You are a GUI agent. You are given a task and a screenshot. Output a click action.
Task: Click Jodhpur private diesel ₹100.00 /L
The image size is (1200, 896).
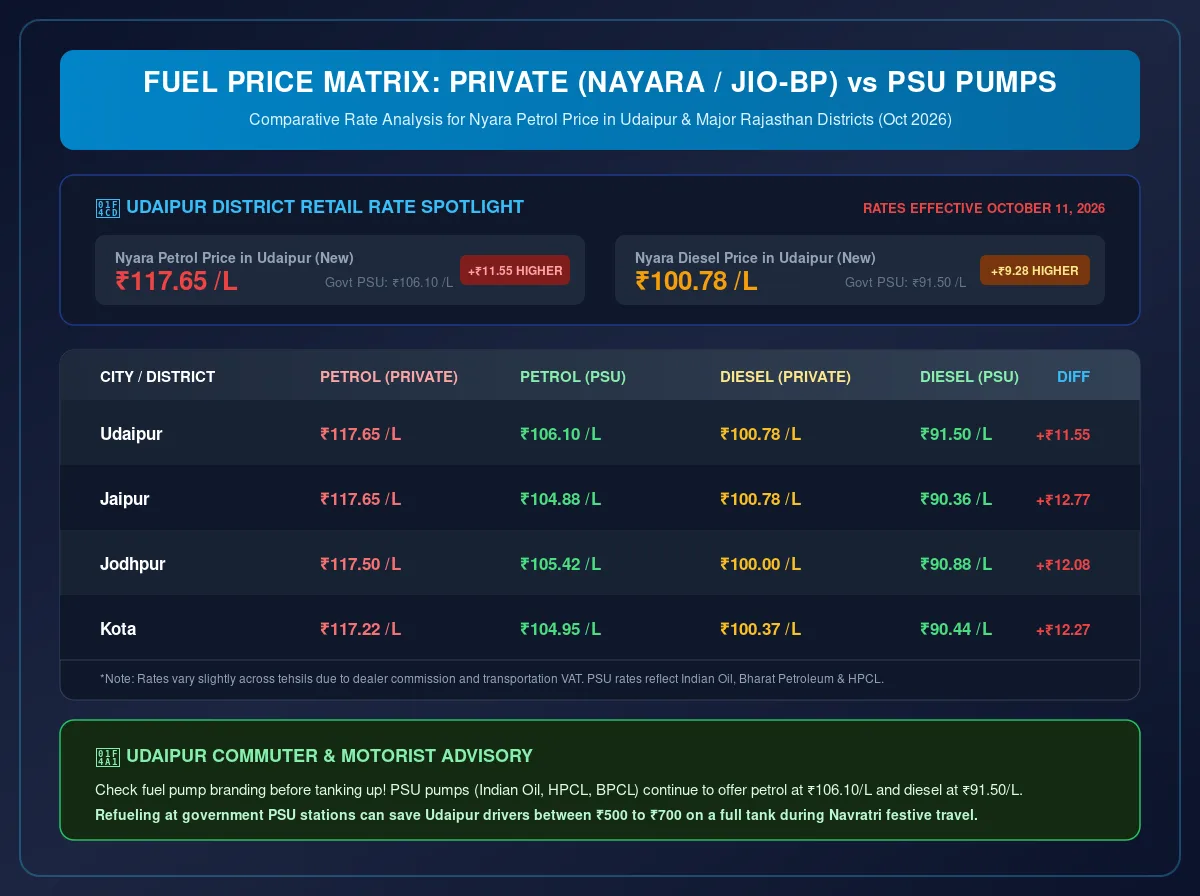pos(760,564)
